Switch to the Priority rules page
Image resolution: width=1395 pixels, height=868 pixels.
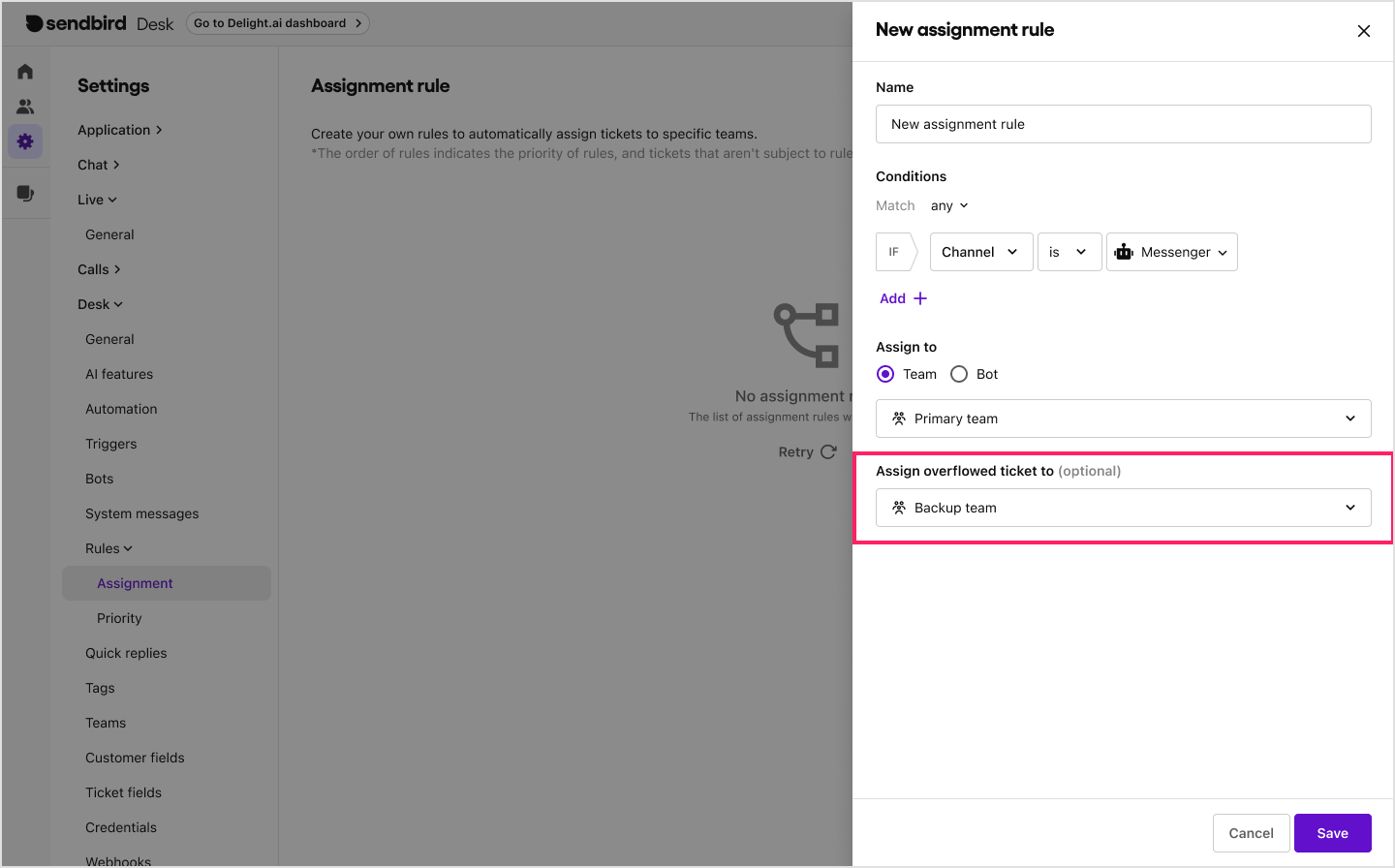pos(118,617)
